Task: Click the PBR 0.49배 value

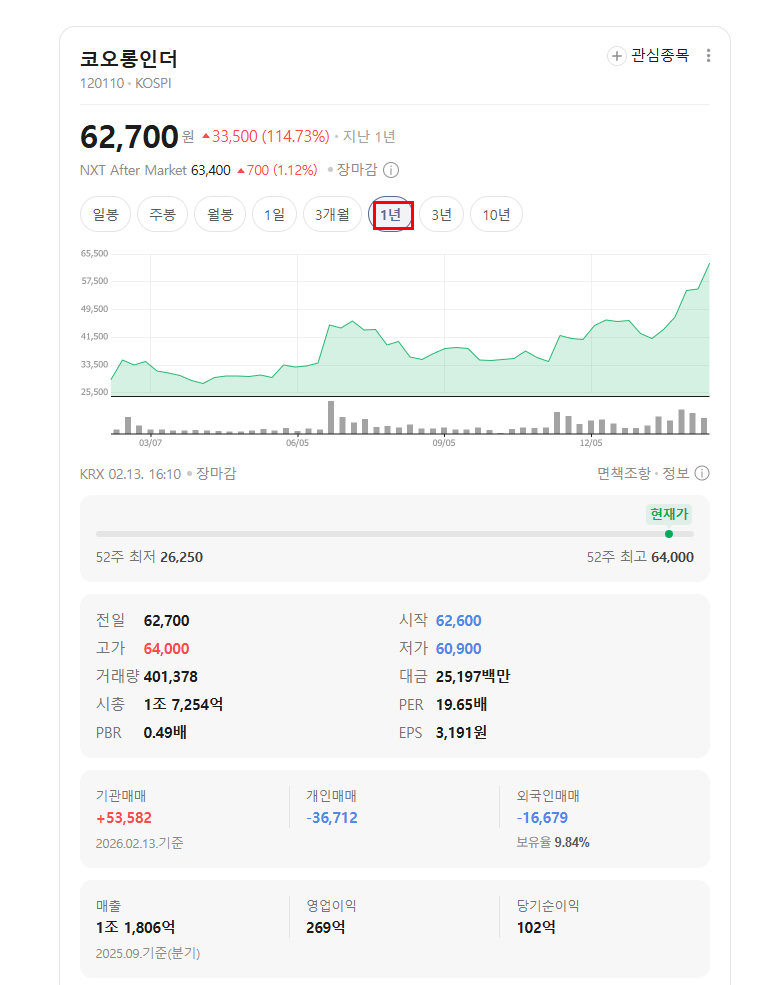Action: [165, 732]
